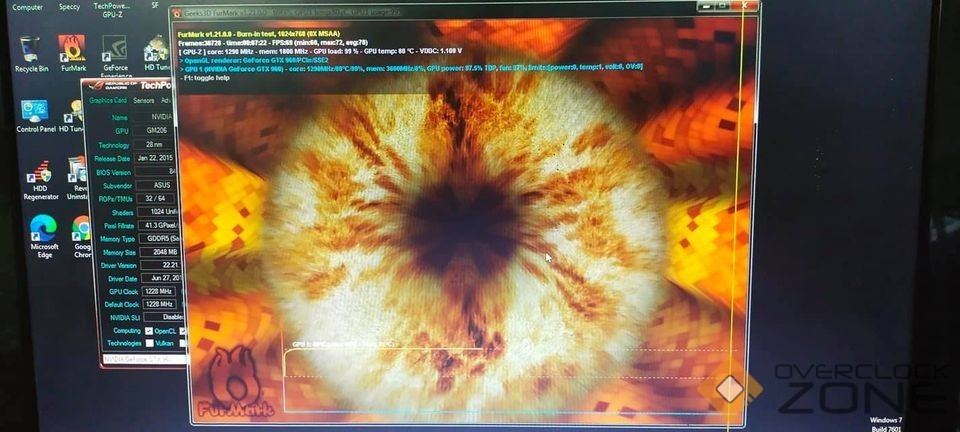The height and width of the screenshot is (432, 960).
Task: Launch the HDD Regenerator shortcut
Action: [x=40, y=181]
